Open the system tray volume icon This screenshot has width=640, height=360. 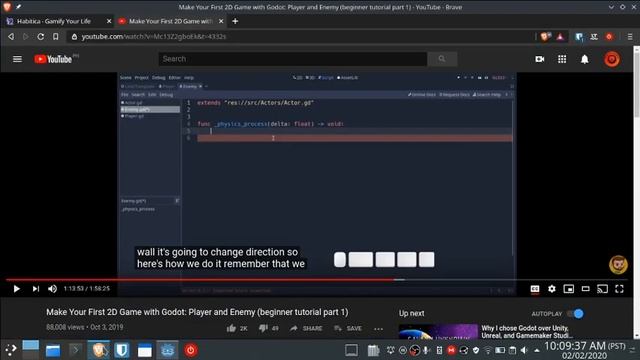pyautogui.click(x=524, y=350)
